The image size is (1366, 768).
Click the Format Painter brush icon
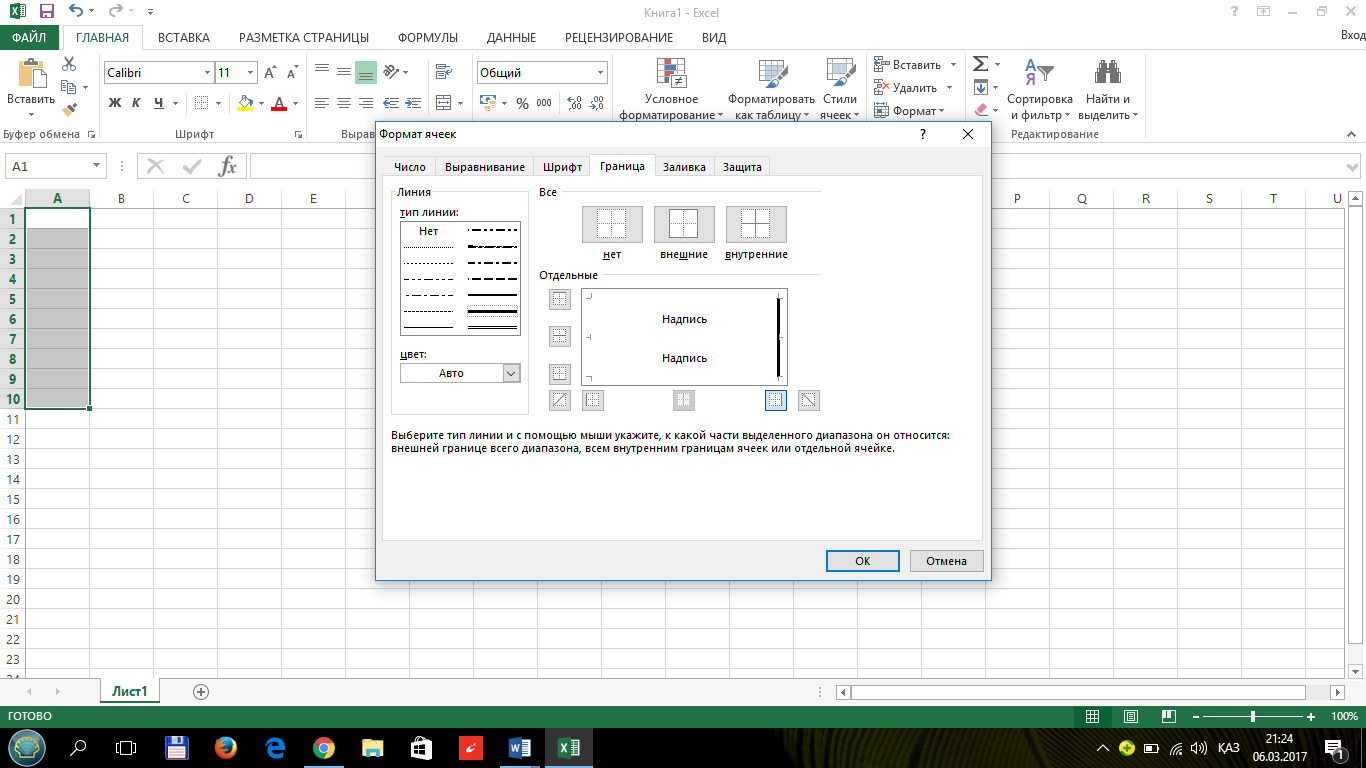[x=69, y=110]
